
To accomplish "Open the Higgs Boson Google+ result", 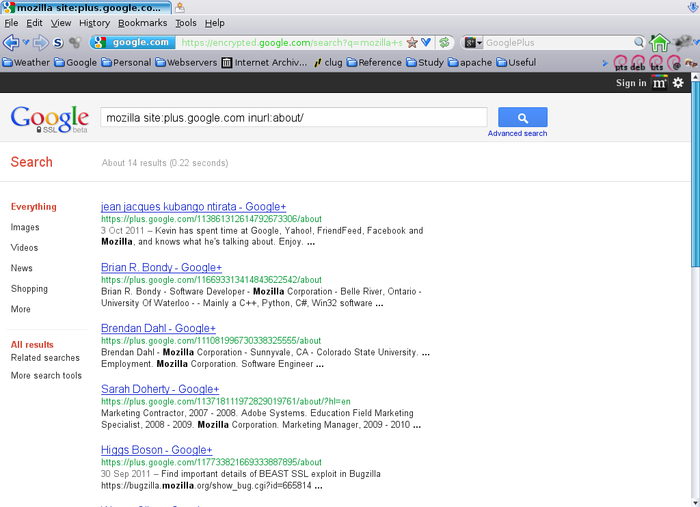I will (x=156, y=449).
